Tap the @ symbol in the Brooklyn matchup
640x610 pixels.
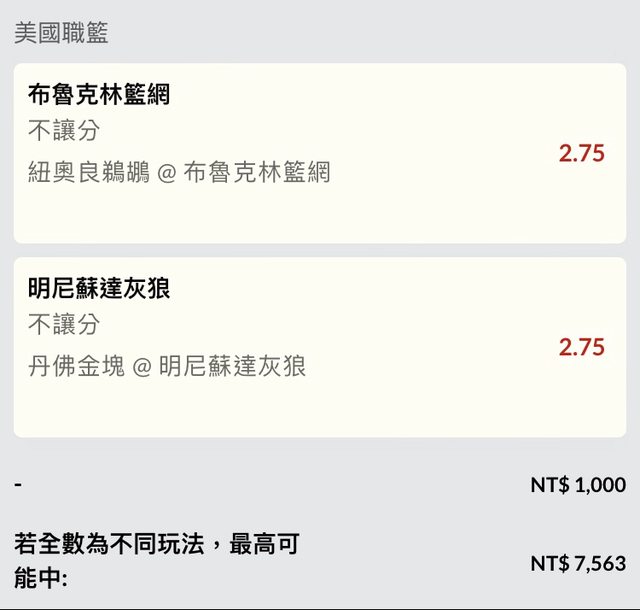[x=167, y=173]
